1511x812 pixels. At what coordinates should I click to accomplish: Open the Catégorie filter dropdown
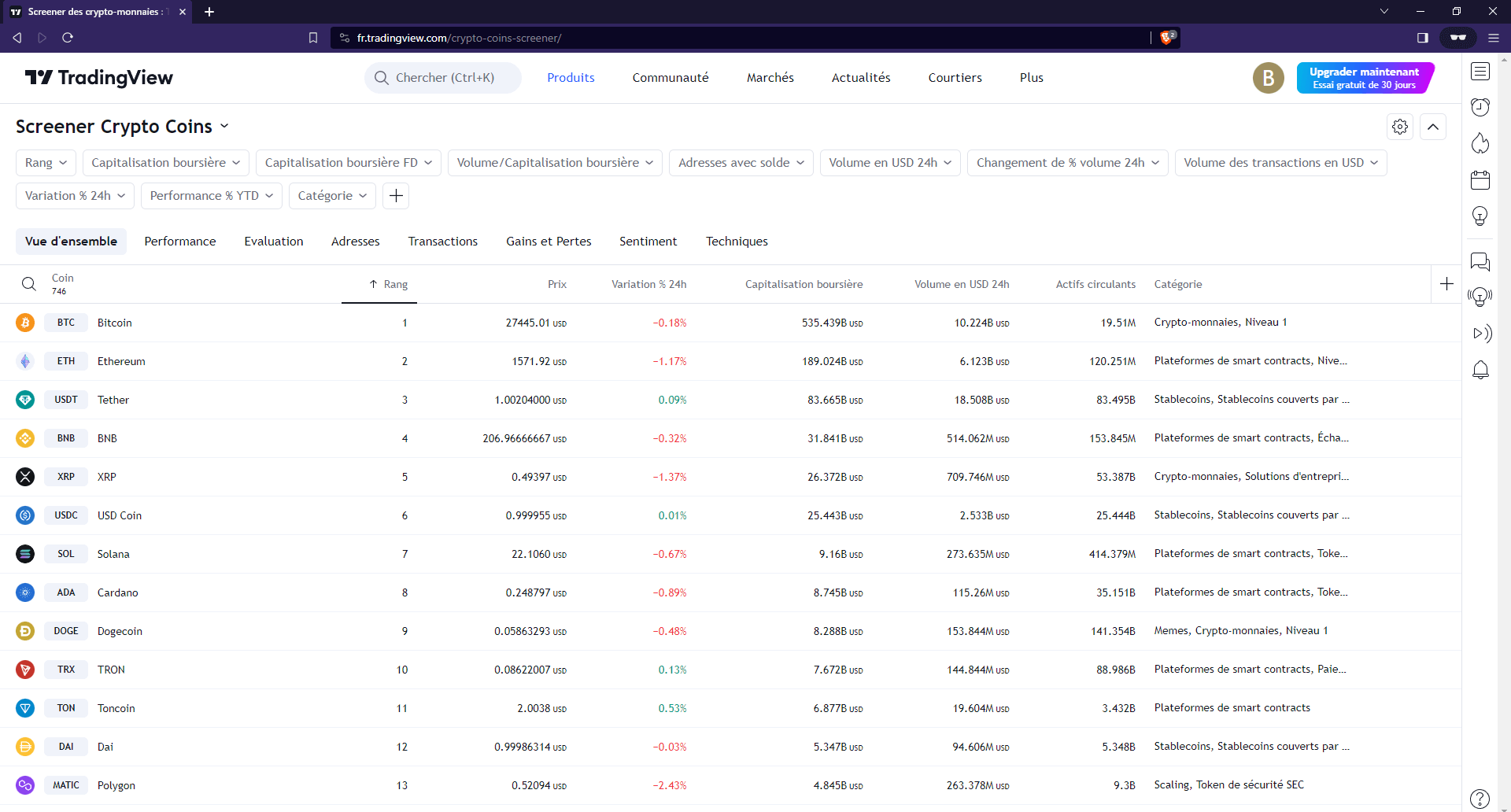[x=331, y=195]
